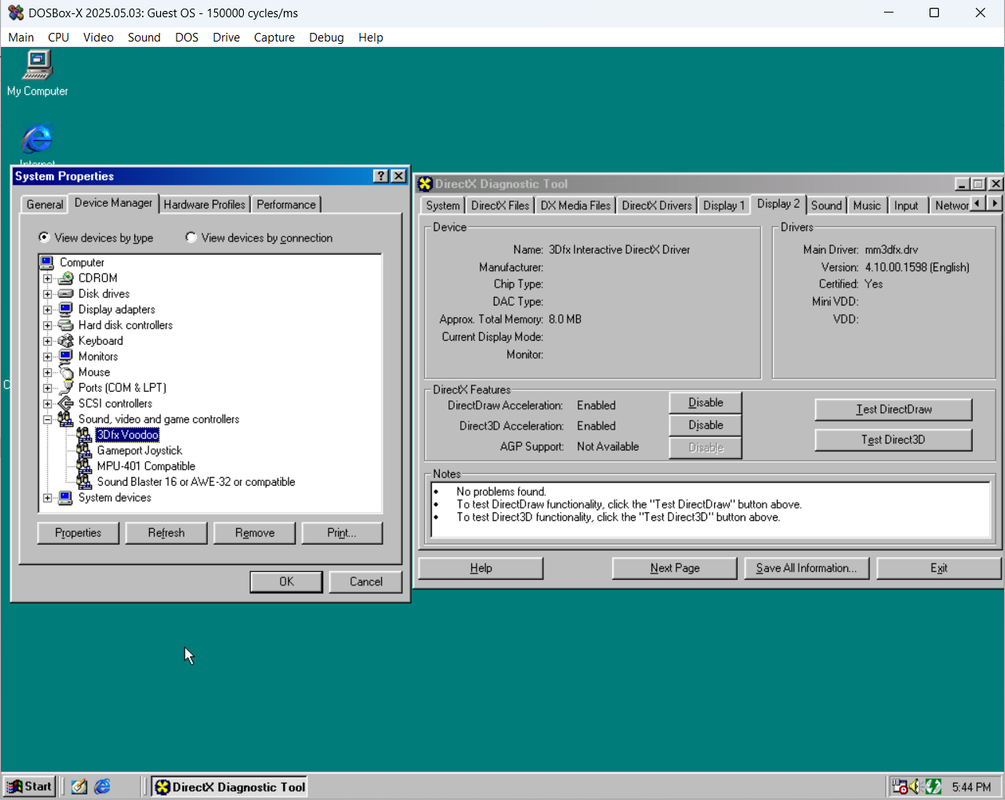The width and height of the screenshot is (1005, 800).
Task: Click Cancel in System Properties
Action: [365, 581]
